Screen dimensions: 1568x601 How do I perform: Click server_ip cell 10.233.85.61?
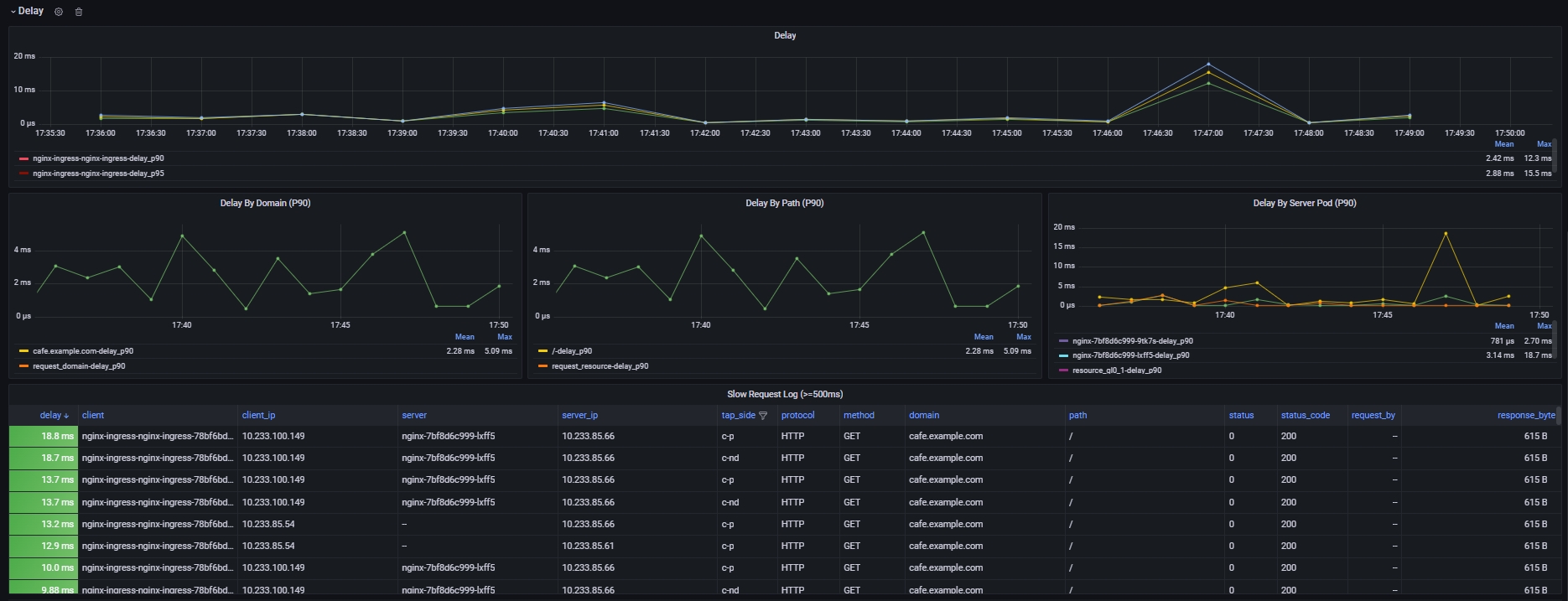[588, 547]
